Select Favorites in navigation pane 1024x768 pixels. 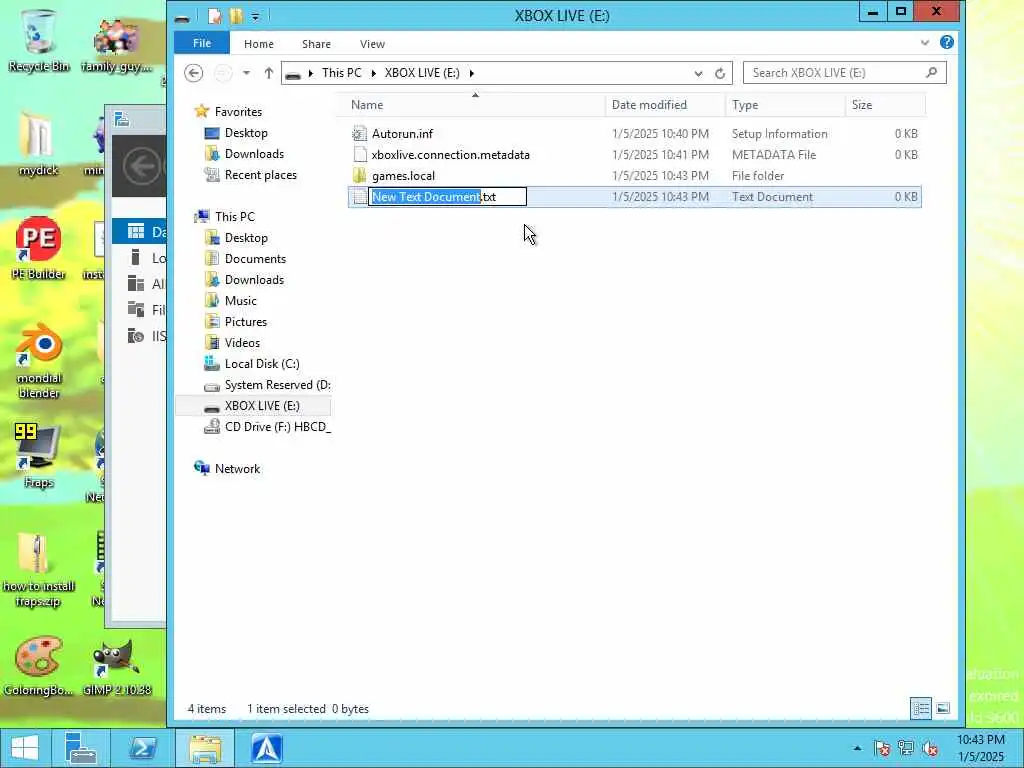click(238, 112)
